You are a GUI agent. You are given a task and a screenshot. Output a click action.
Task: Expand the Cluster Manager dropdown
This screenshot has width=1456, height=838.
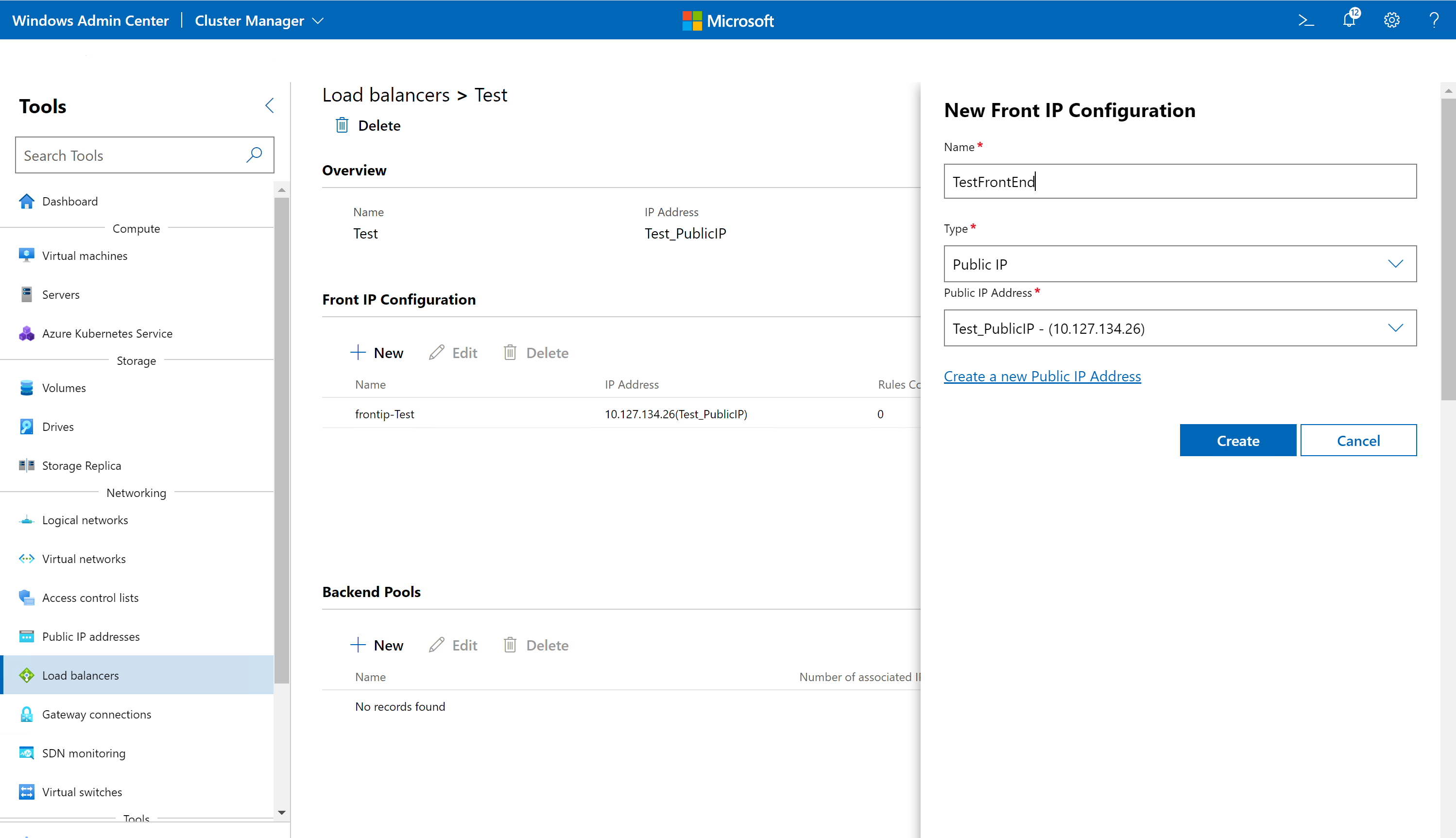click(259, 21)
